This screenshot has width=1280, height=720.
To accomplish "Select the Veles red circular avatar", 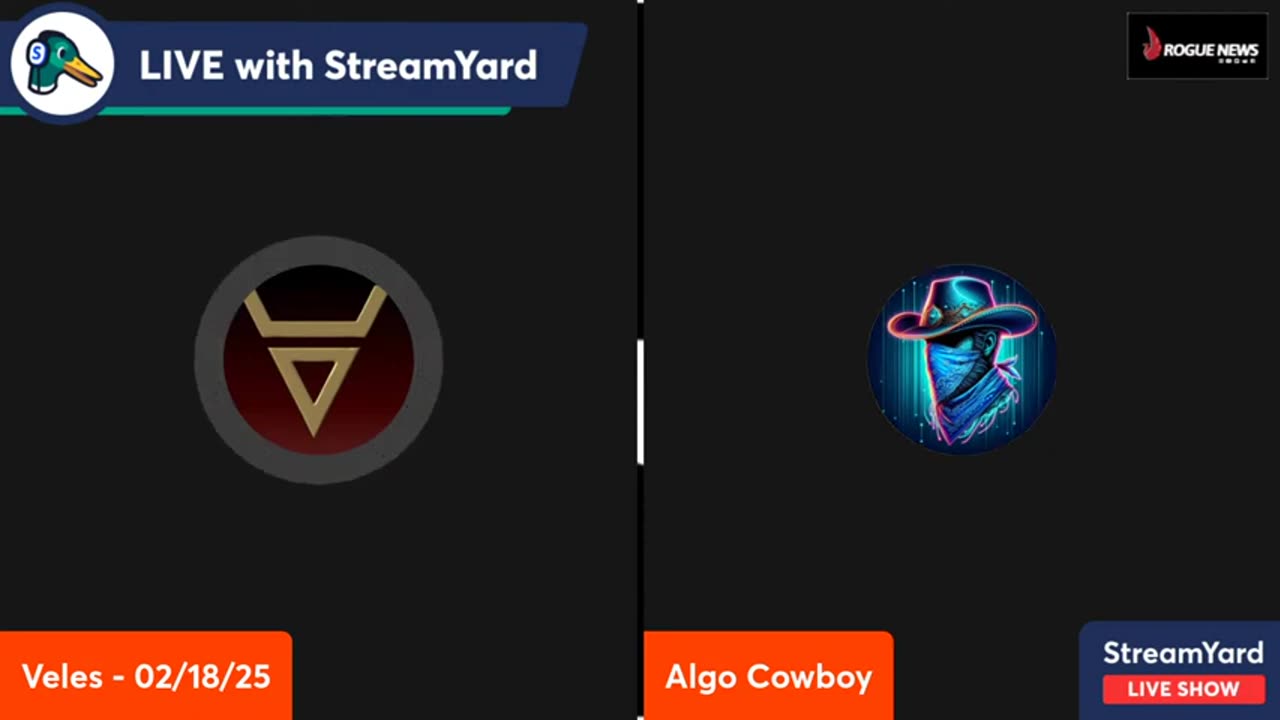I will click(x=318, y=360).
